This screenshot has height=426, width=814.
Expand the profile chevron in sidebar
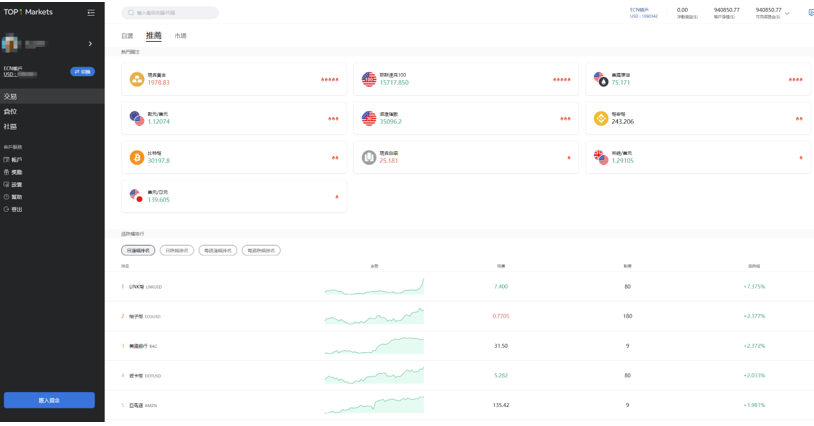(x=90, y=44)
